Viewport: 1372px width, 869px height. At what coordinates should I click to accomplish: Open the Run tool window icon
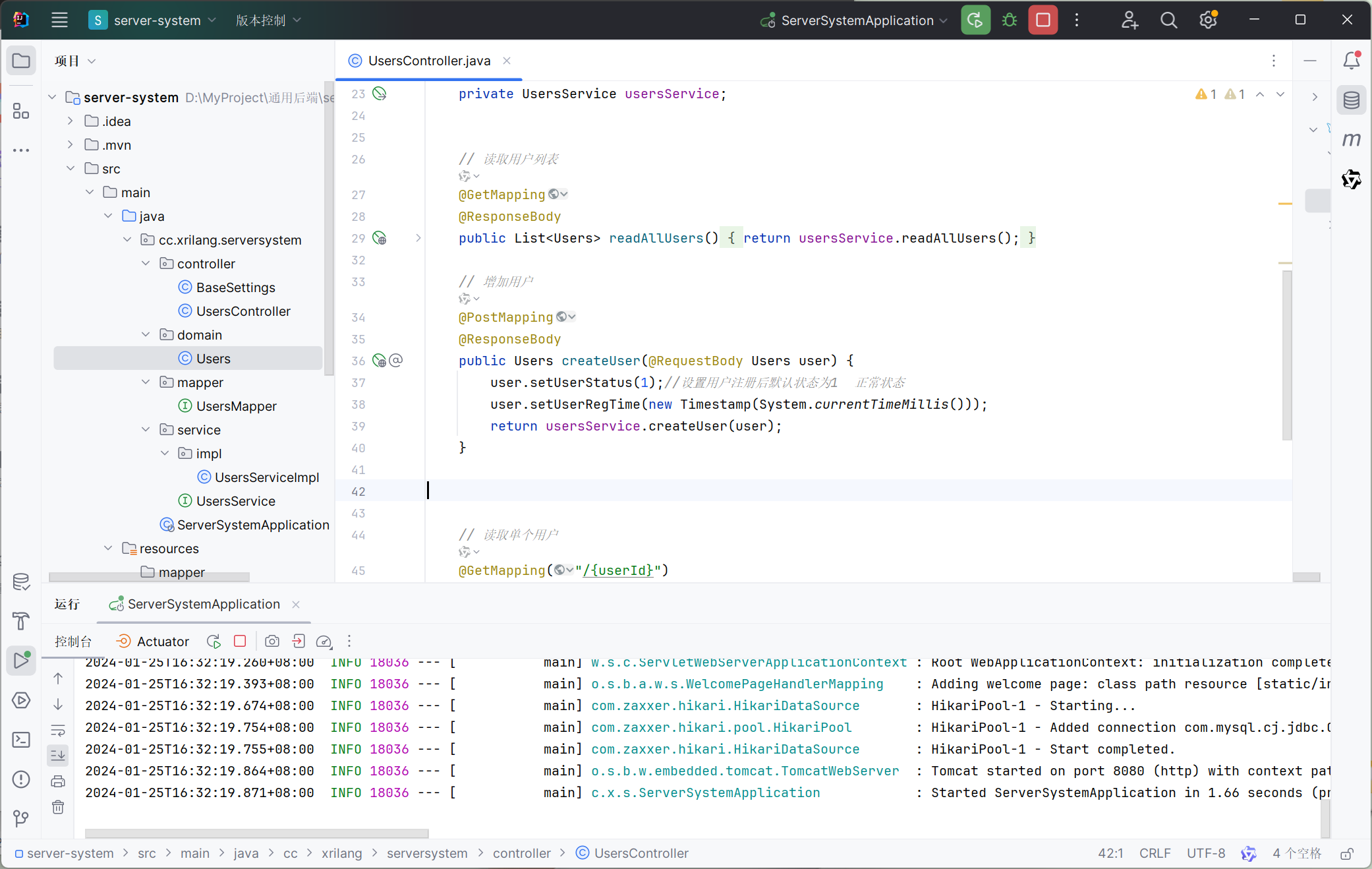pos(21,660)
